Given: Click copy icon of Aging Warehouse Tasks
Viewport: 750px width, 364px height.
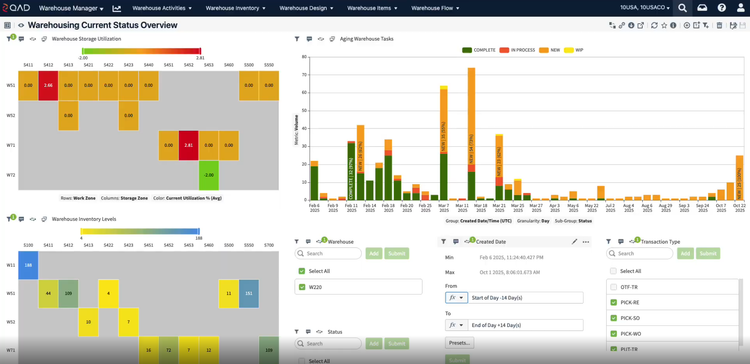Looking at the screenshot, I should pos(332,39).
